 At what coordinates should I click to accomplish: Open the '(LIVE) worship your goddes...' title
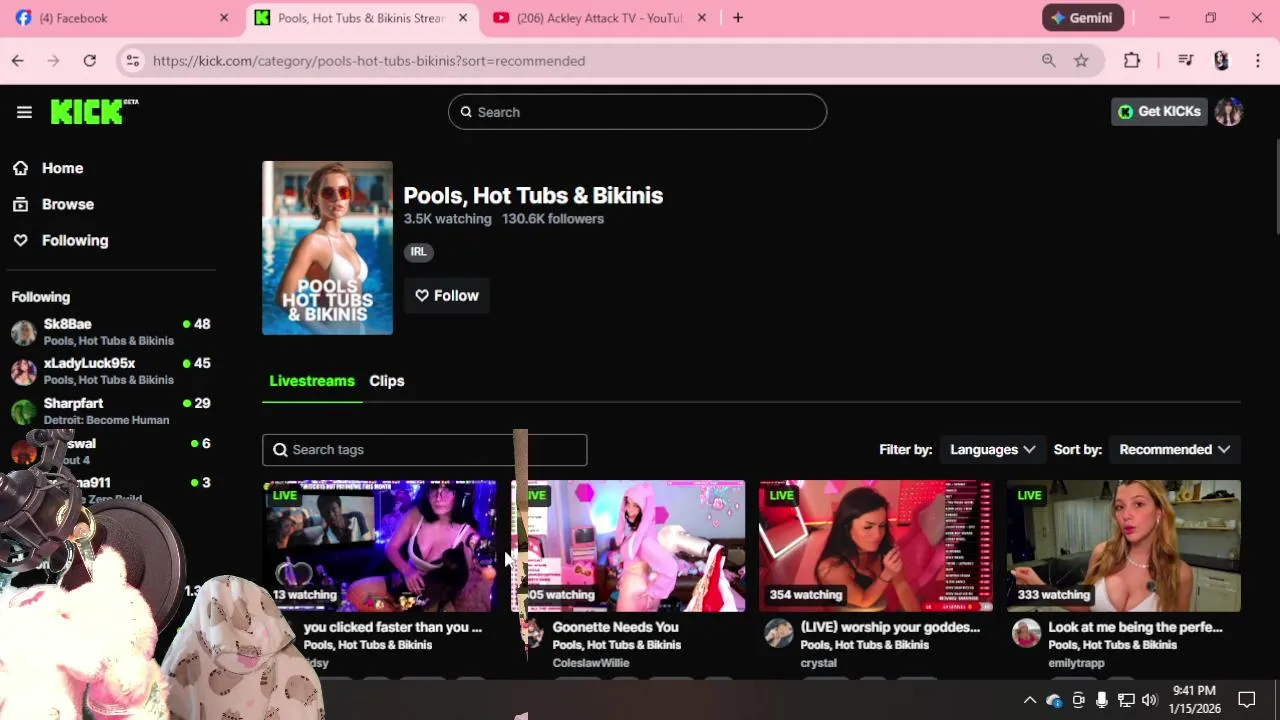(x=890, y=627)
